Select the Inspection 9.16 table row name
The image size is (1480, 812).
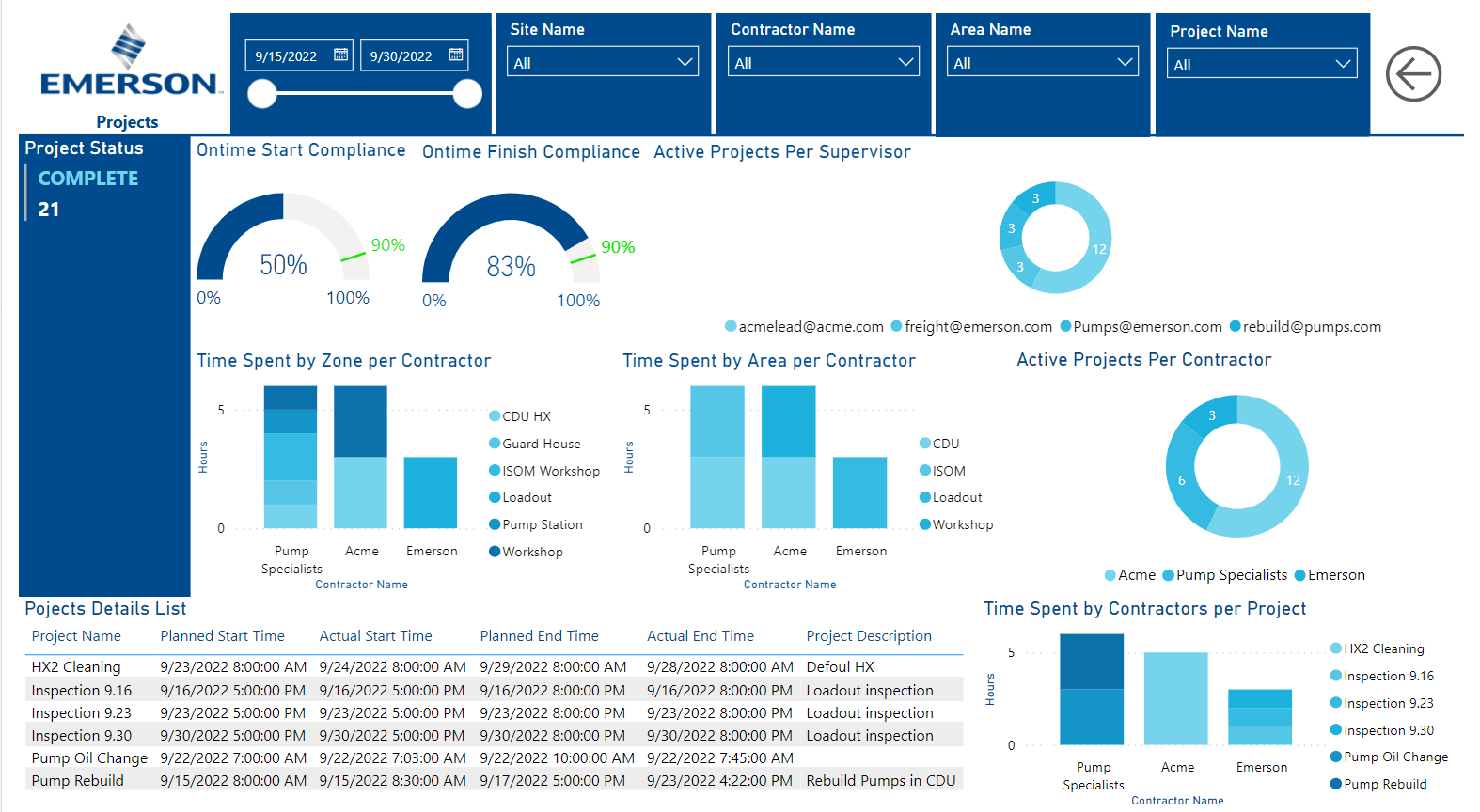[x=82, y=690]
